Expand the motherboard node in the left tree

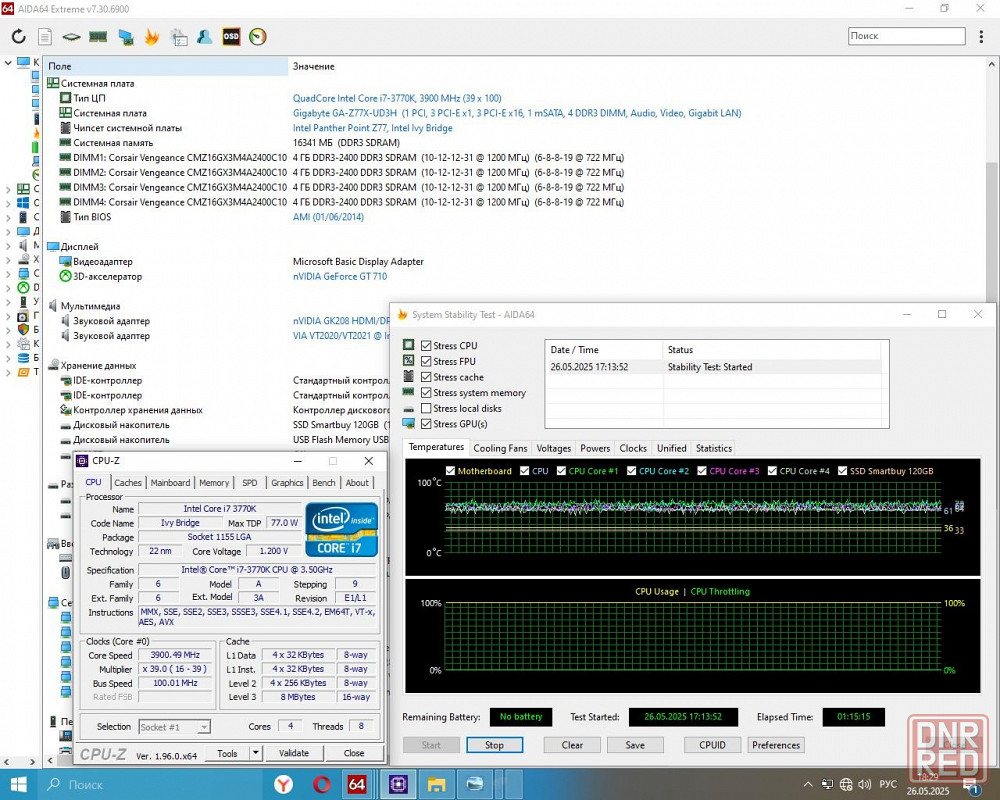point(8,189)
